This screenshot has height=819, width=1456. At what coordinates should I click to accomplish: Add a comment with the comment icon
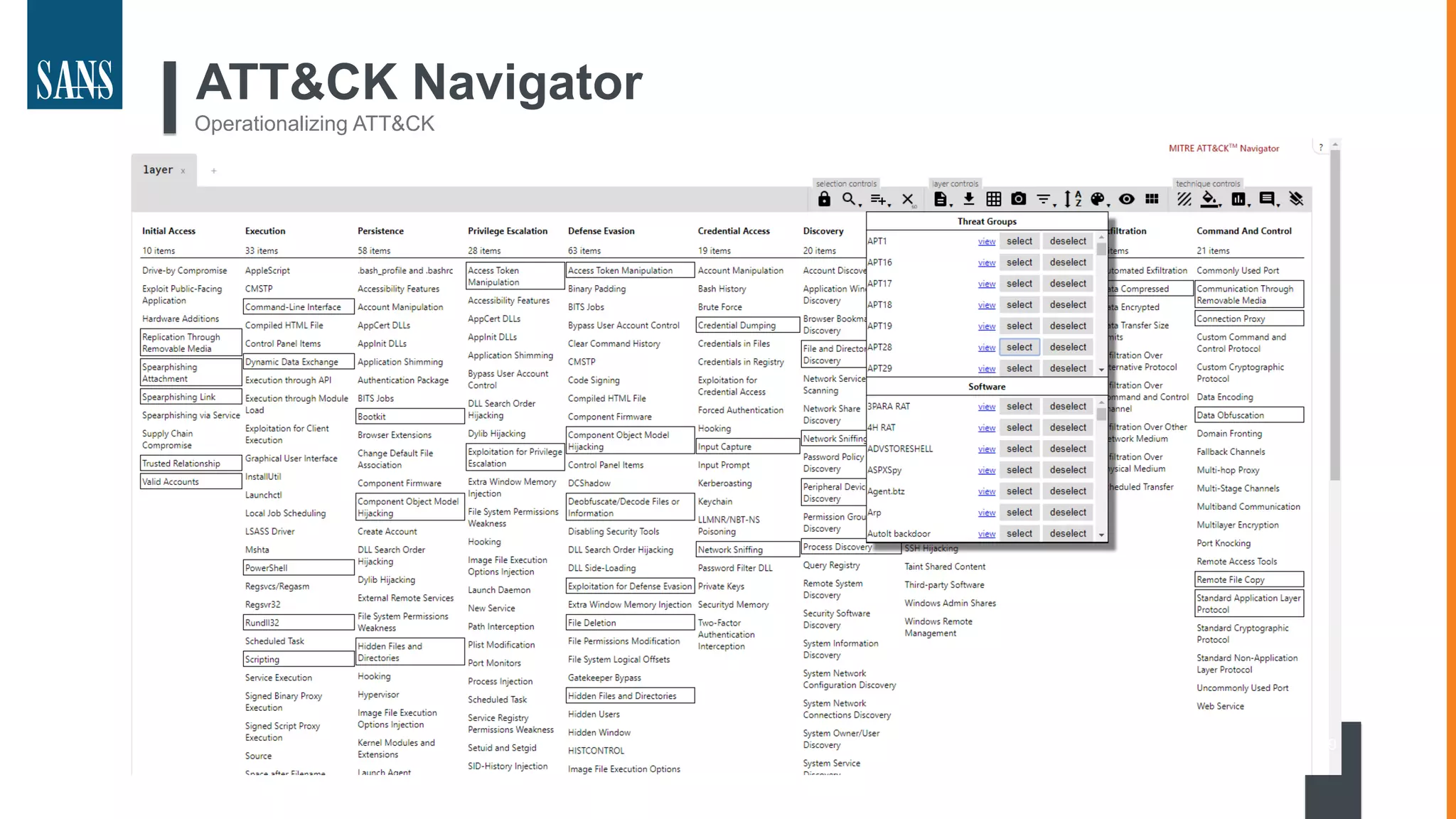pos(1267,199)
